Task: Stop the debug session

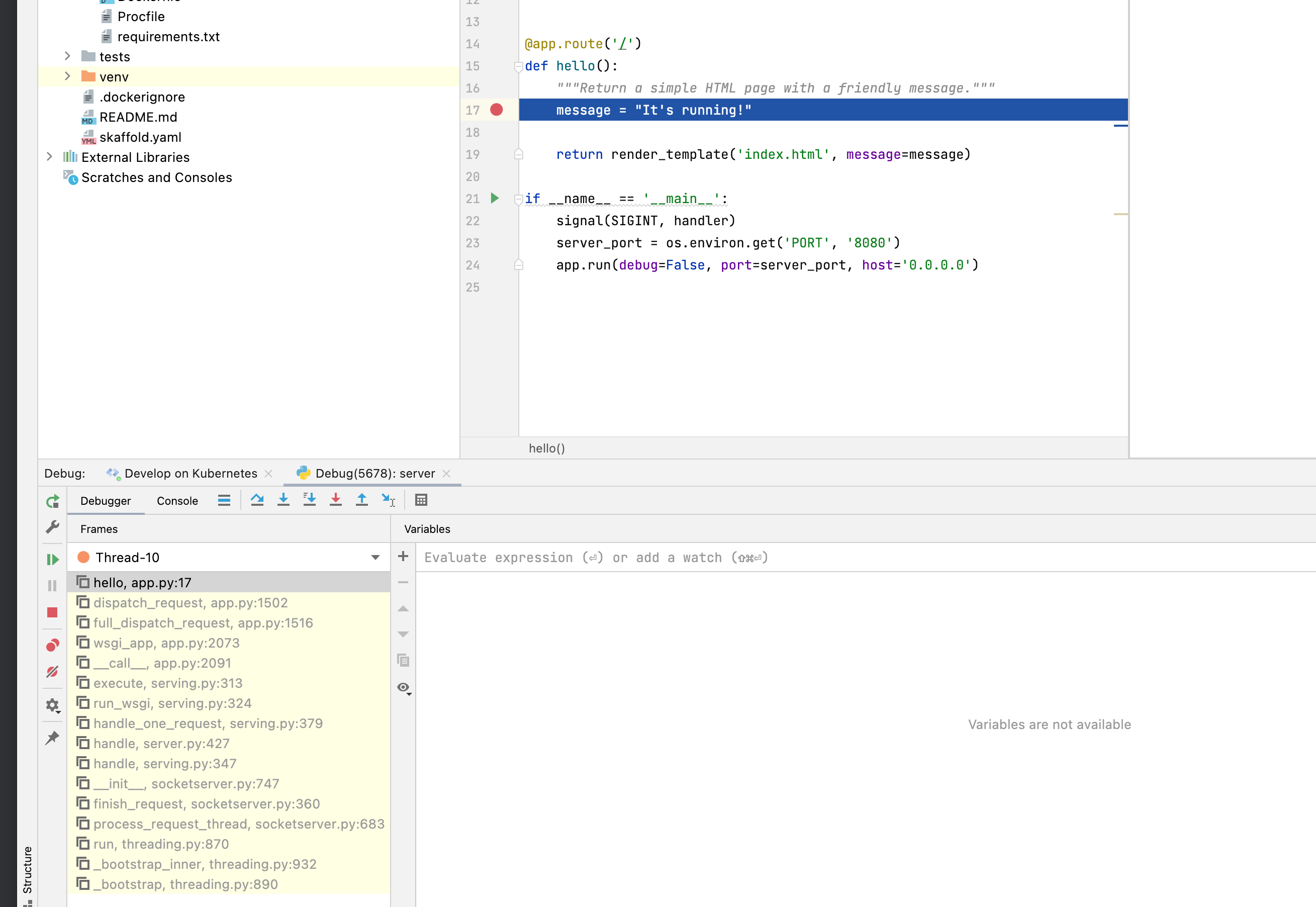Action: click(x=52, y=612)
